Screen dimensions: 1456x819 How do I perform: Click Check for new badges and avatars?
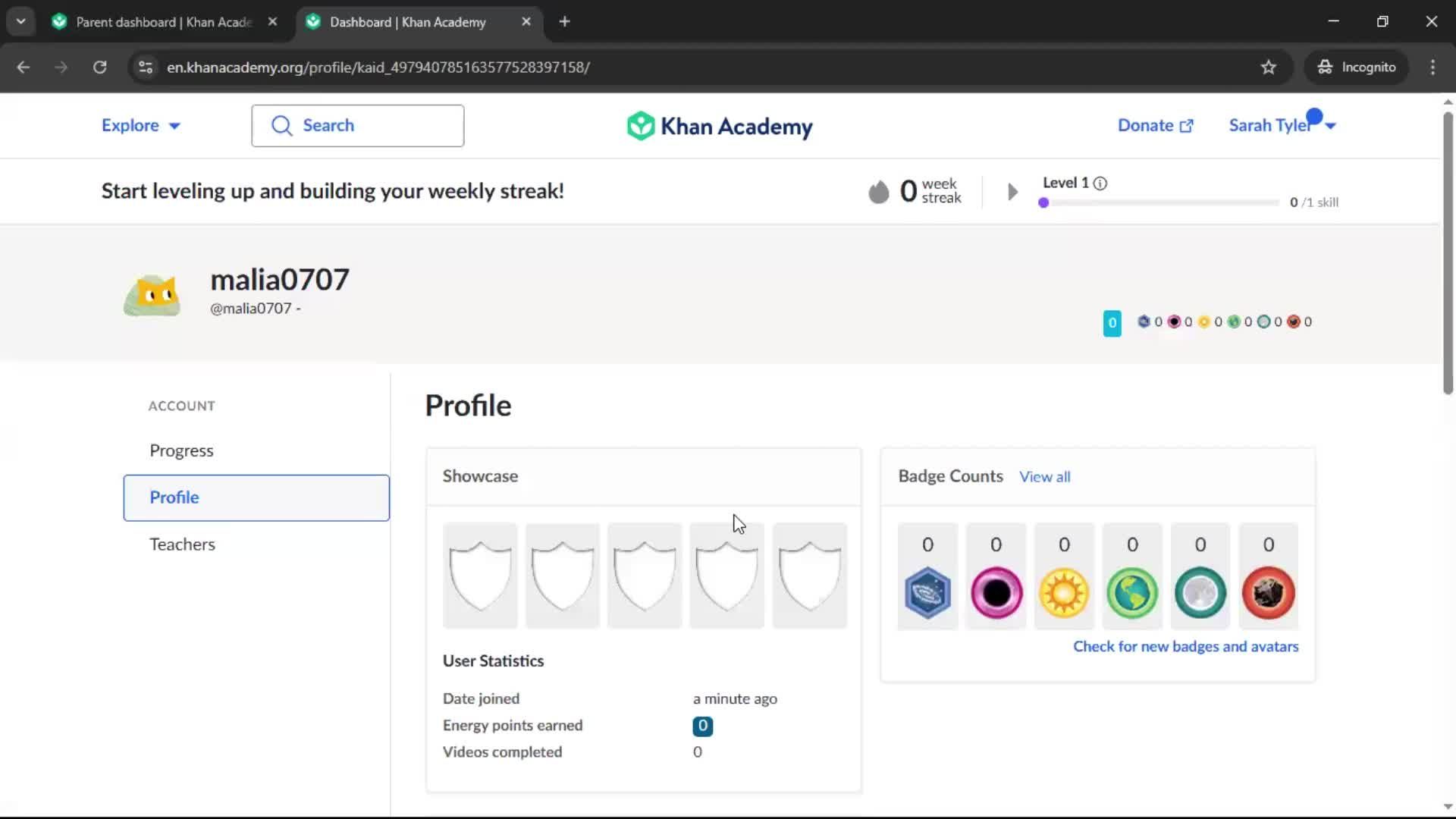[1185, 647]
